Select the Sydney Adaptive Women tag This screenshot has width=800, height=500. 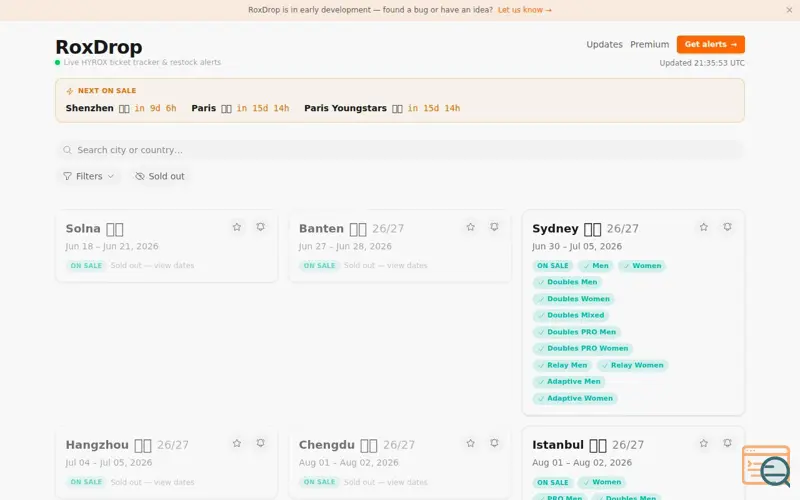coord(575,398)
